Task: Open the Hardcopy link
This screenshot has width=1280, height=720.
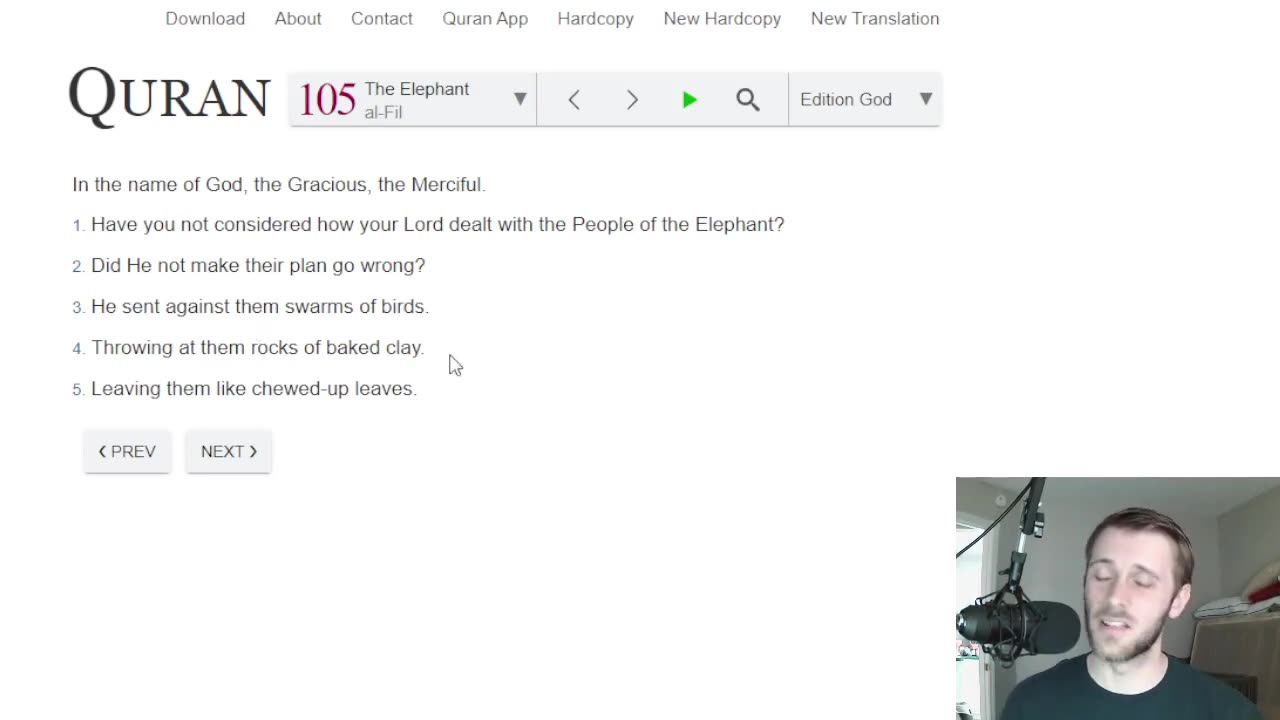Action: 595,18
